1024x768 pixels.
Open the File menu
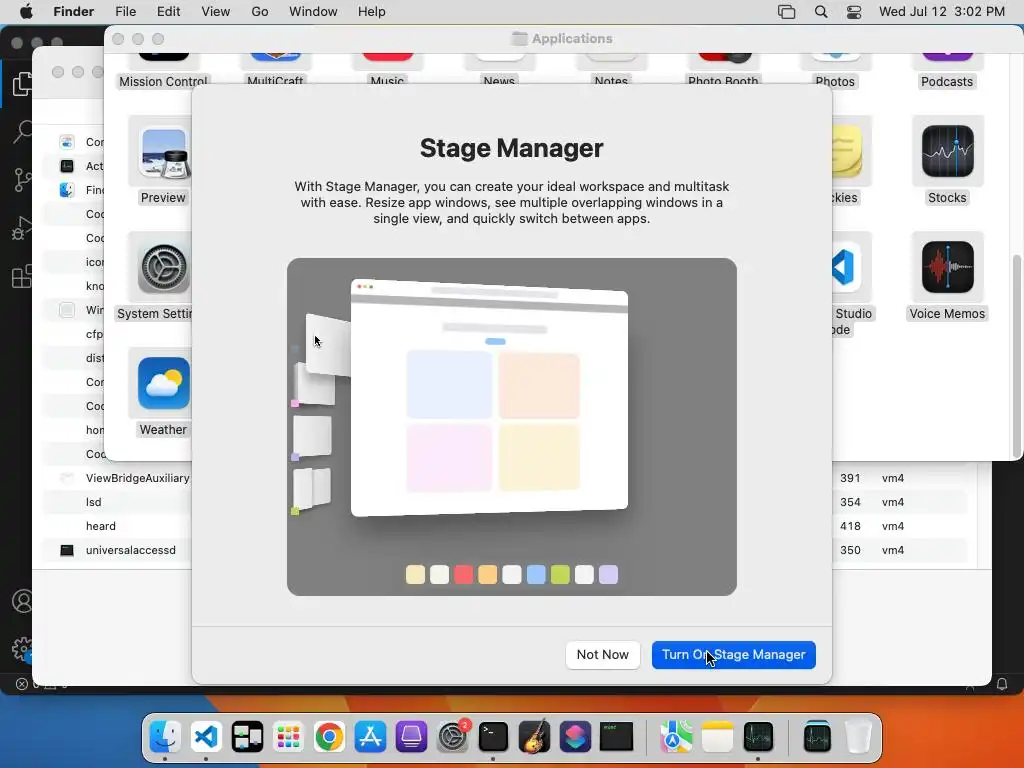point(125,12)
